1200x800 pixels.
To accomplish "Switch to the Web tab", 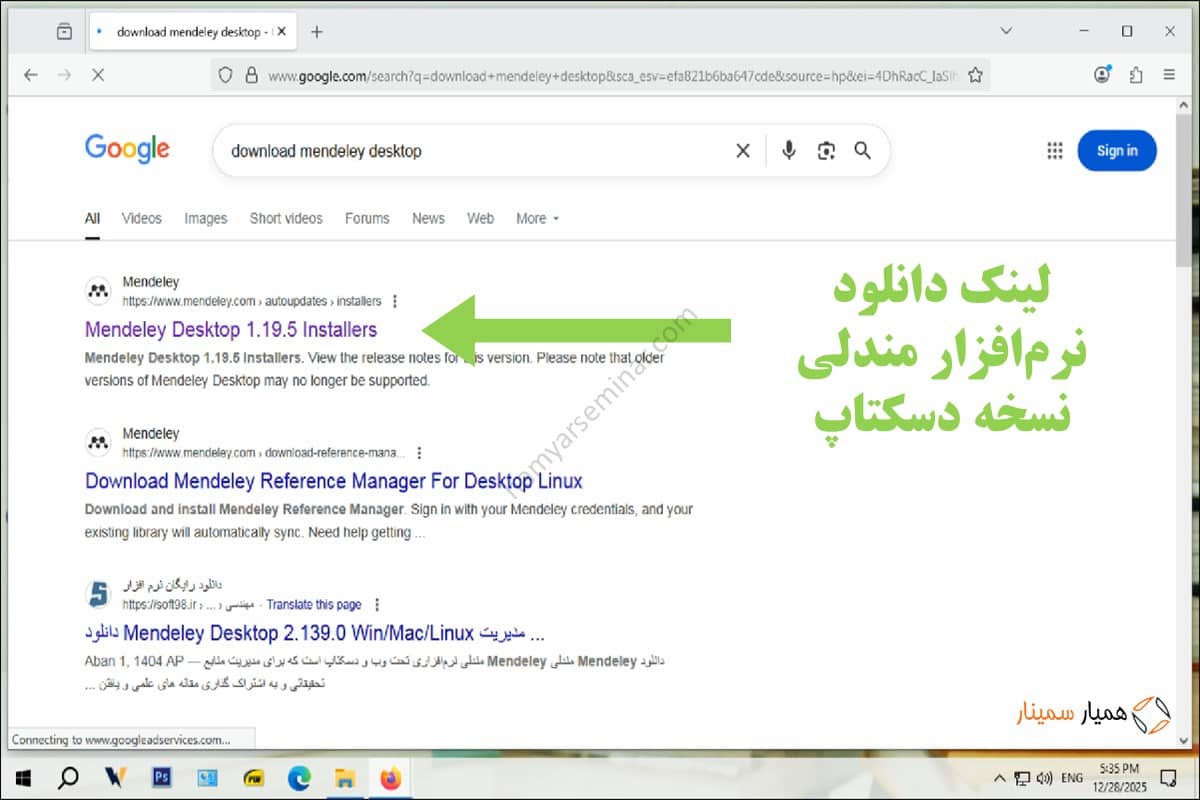I will (x=481, y=218).
